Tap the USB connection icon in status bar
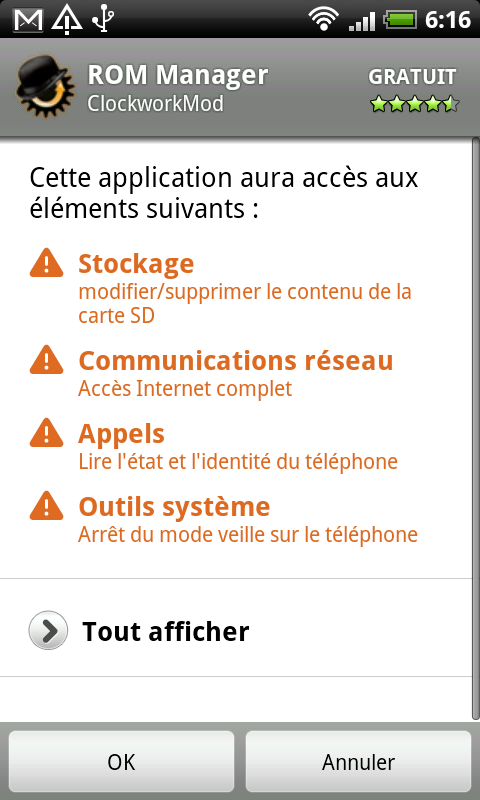 (103, 19)
